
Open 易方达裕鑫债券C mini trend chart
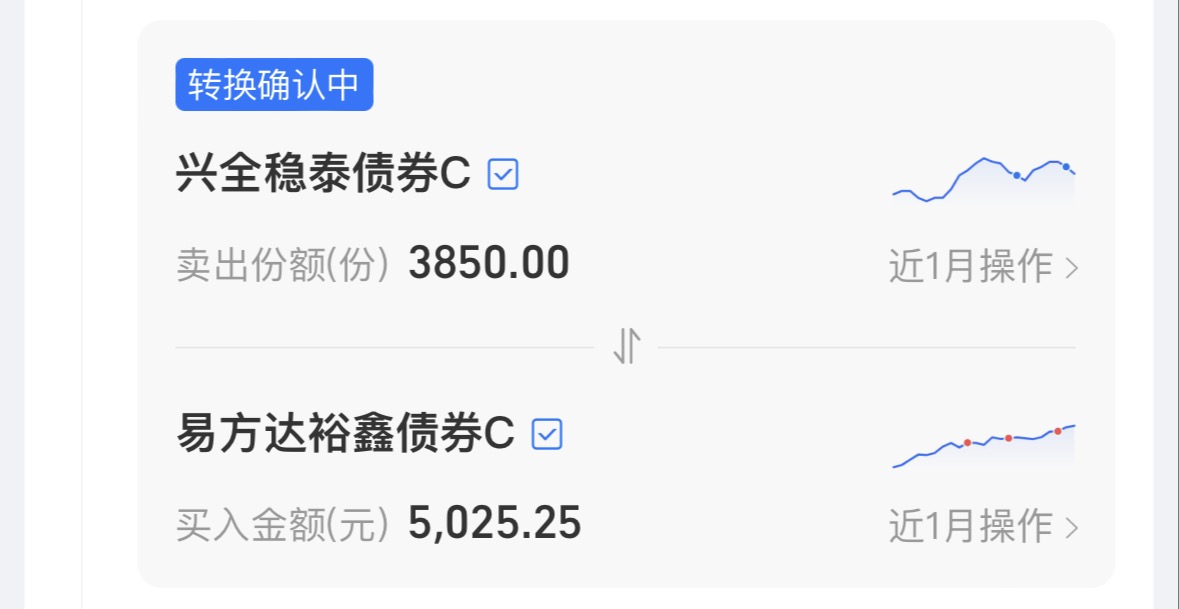[x=984, y=446]
